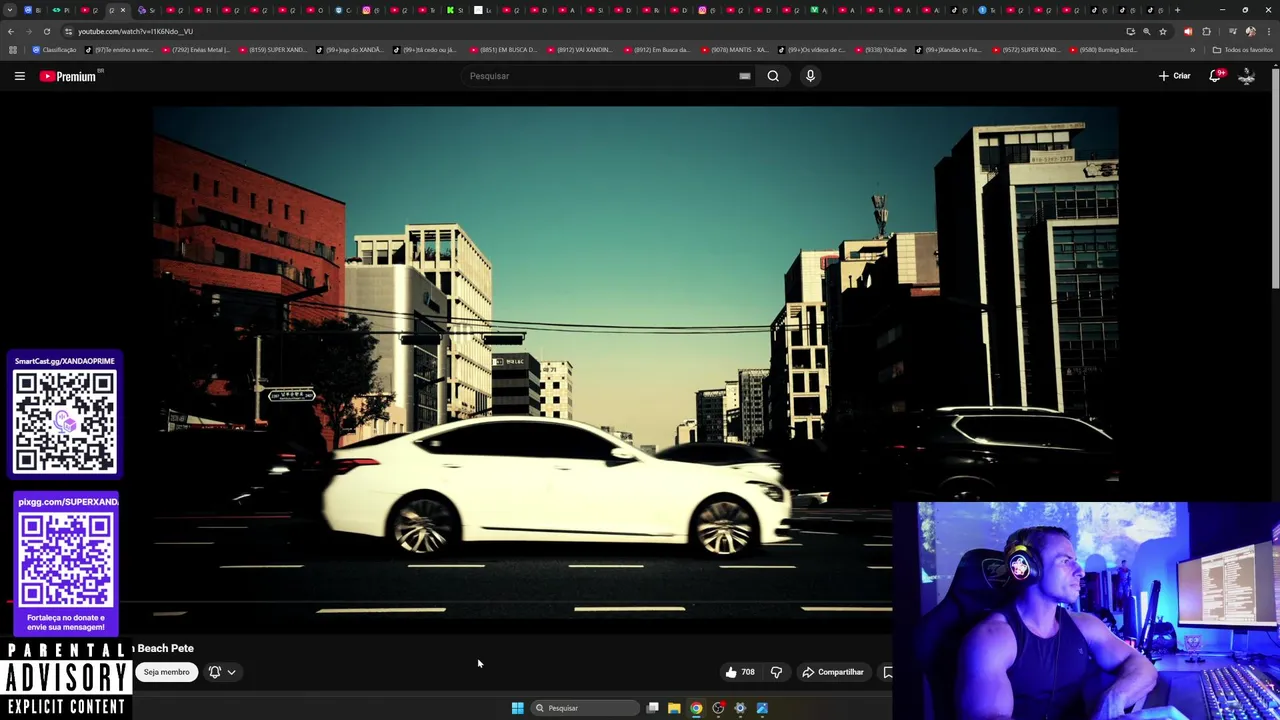Open the red speaker extension icon

1188,31
